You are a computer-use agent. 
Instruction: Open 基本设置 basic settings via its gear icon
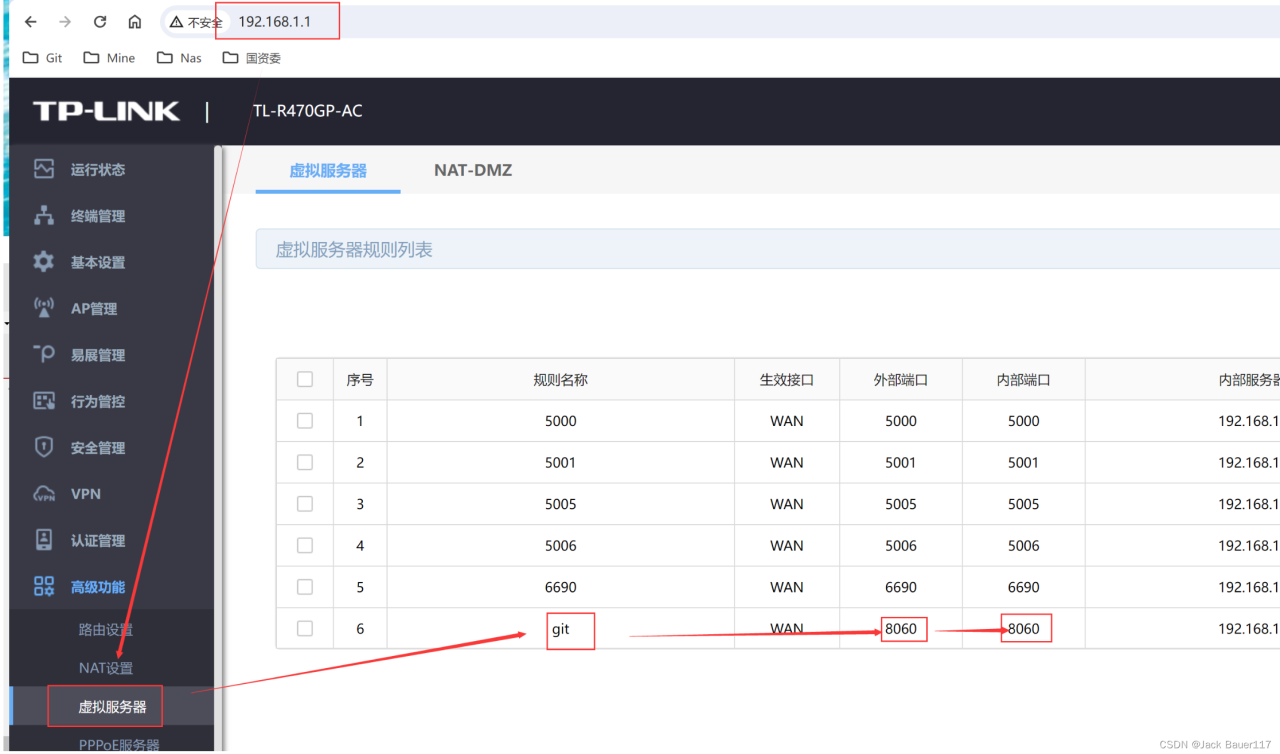43,262
